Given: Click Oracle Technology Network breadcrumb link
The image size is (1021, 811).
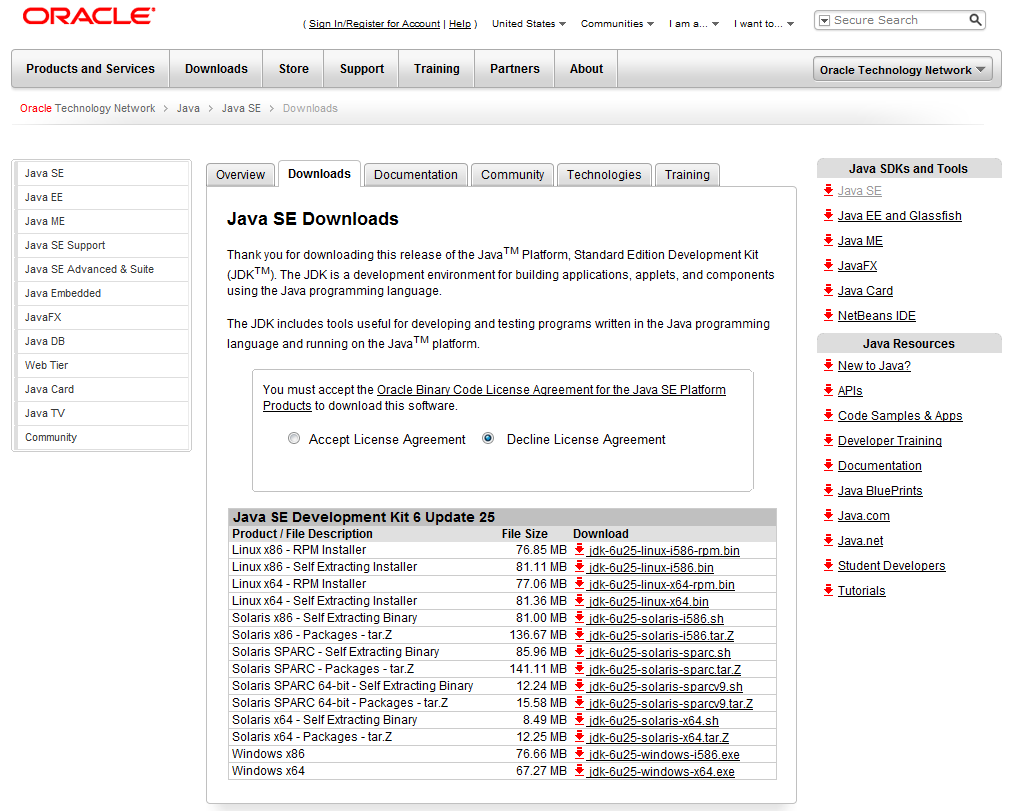Looking at the screenshot, I should click(x=87, y=108).
